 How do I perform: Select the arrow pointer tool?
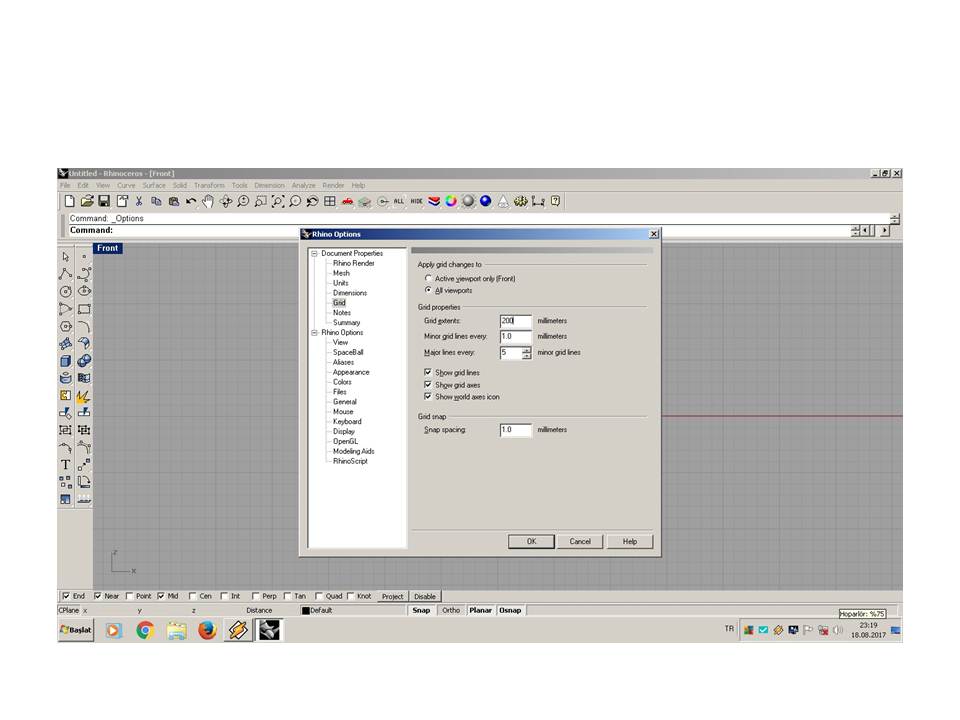(x=66, y=257)
